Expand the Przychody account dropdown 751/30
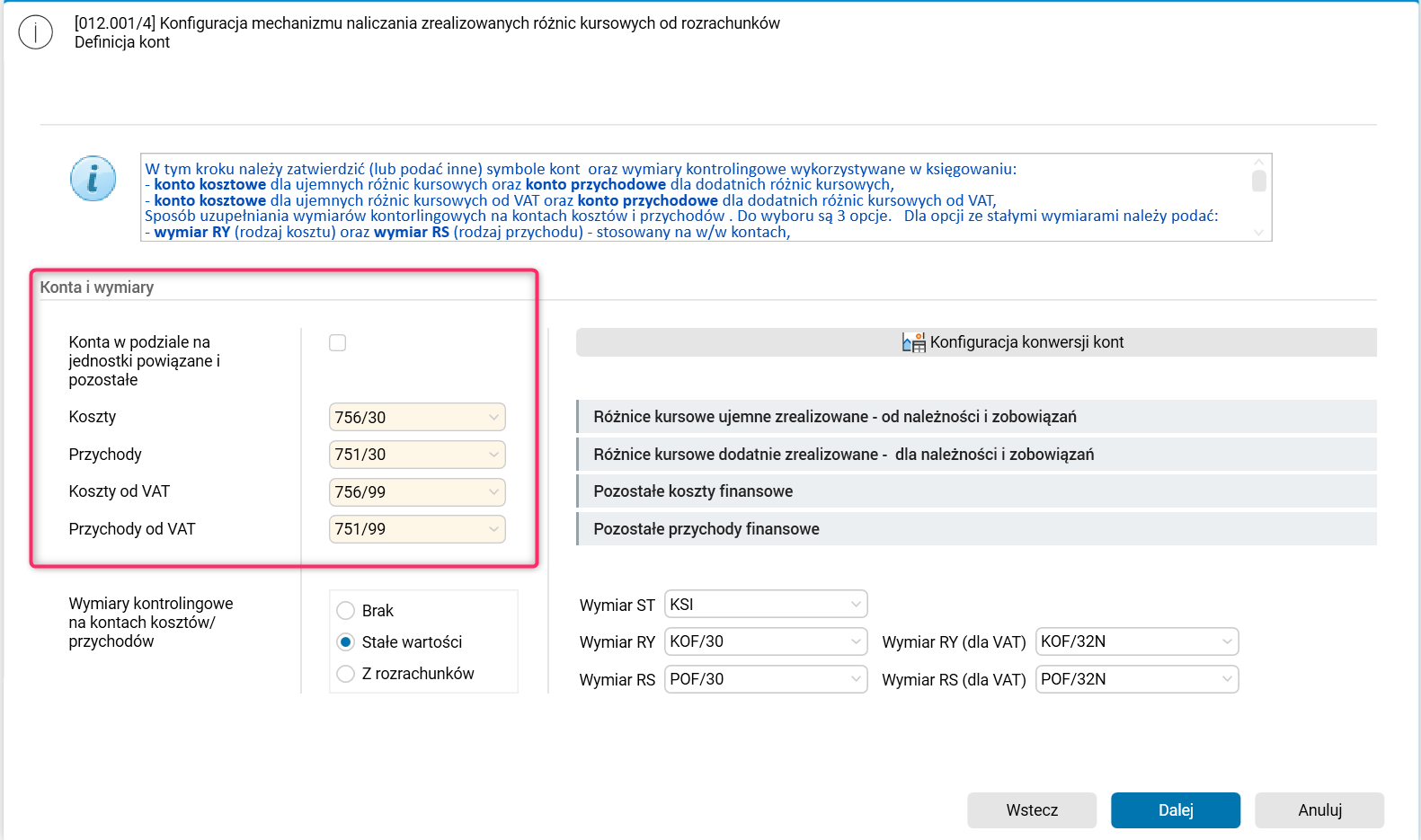Screen dimensions: 1421x840 pyautogui.click(x=493, y=455)
